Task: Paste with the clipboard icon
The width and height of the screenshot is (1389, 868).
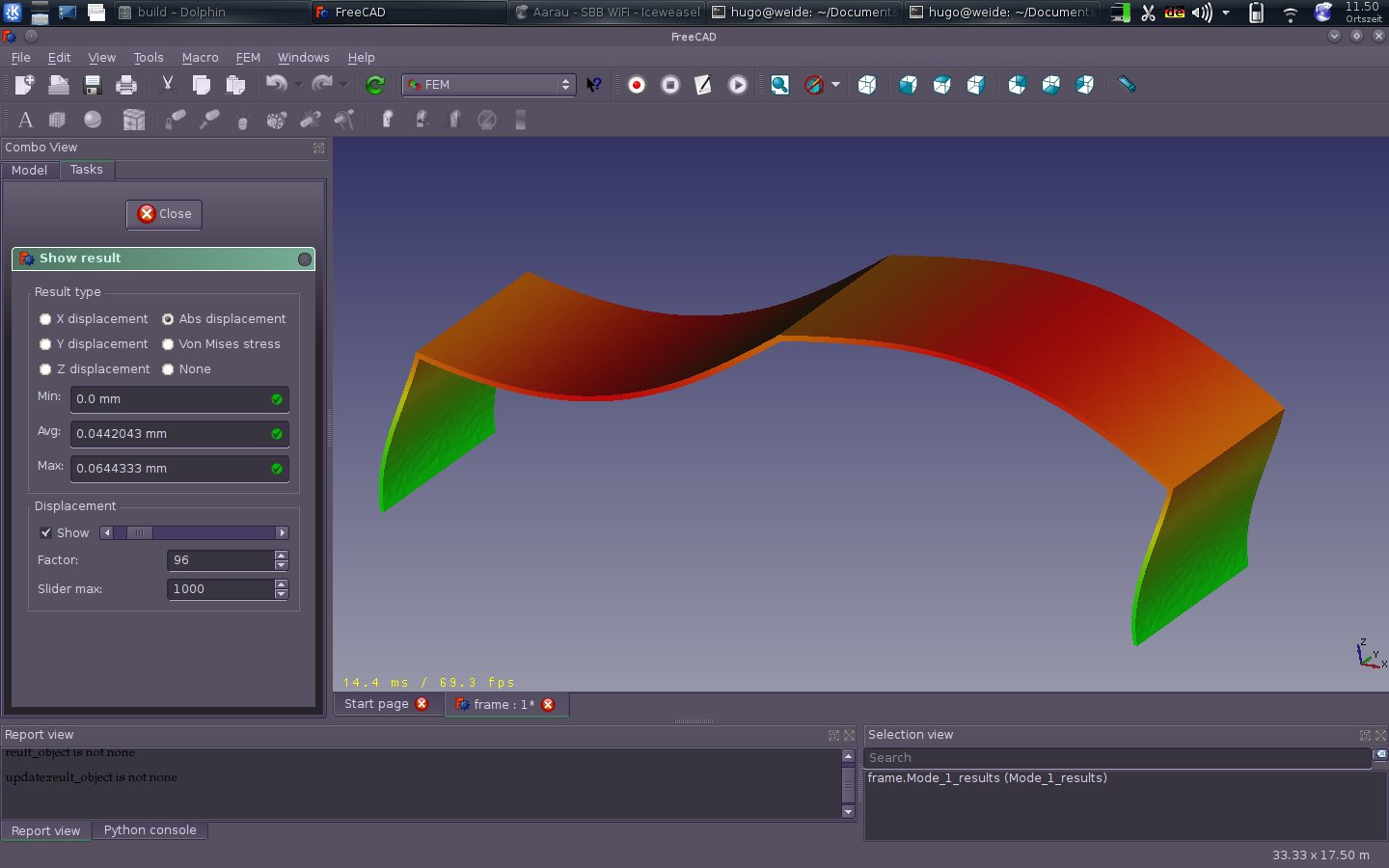Action: [x=235, y=85]
